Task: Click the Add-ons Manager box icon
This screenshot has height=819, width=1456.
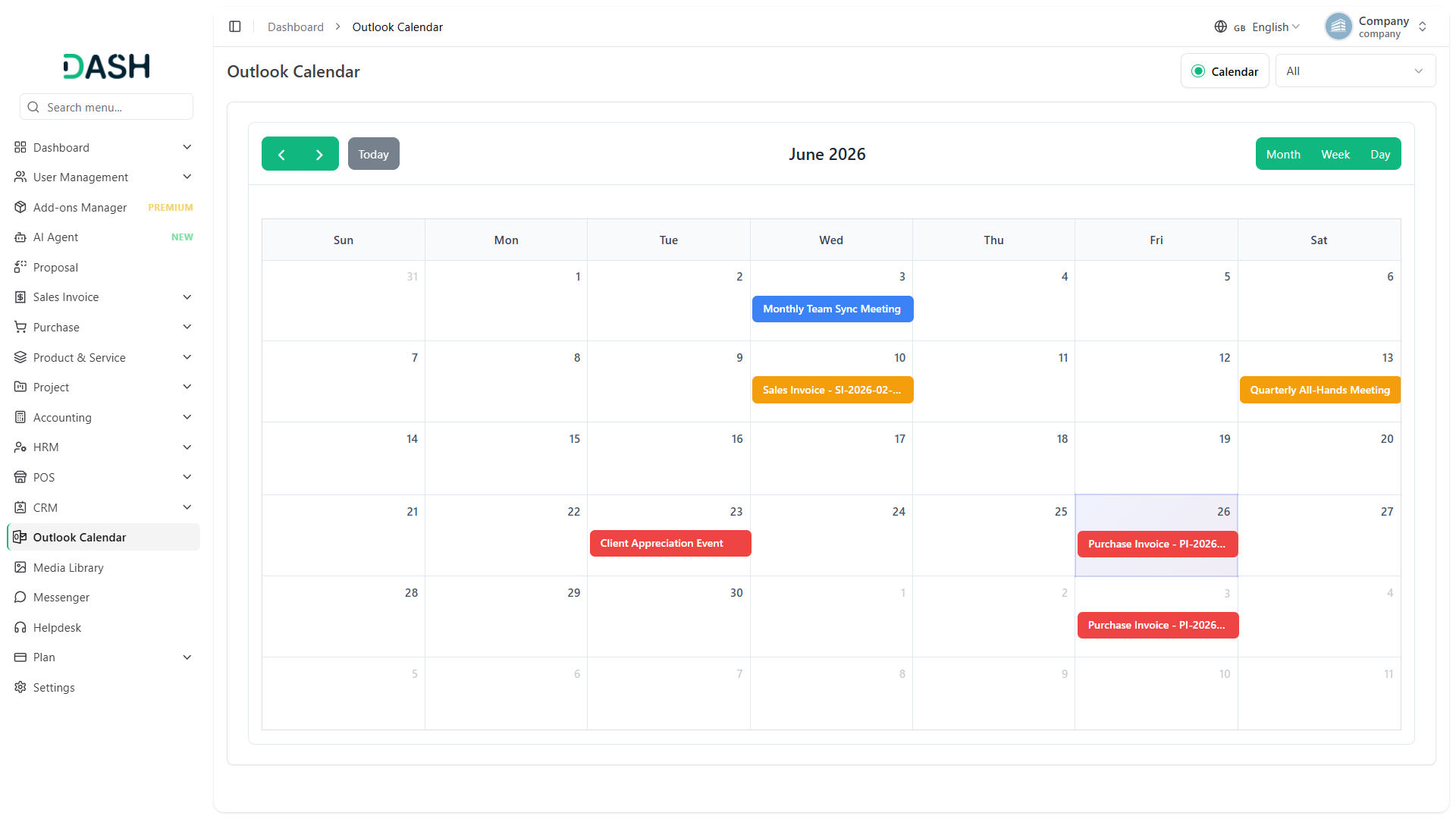Action: [x=20, y=207]
